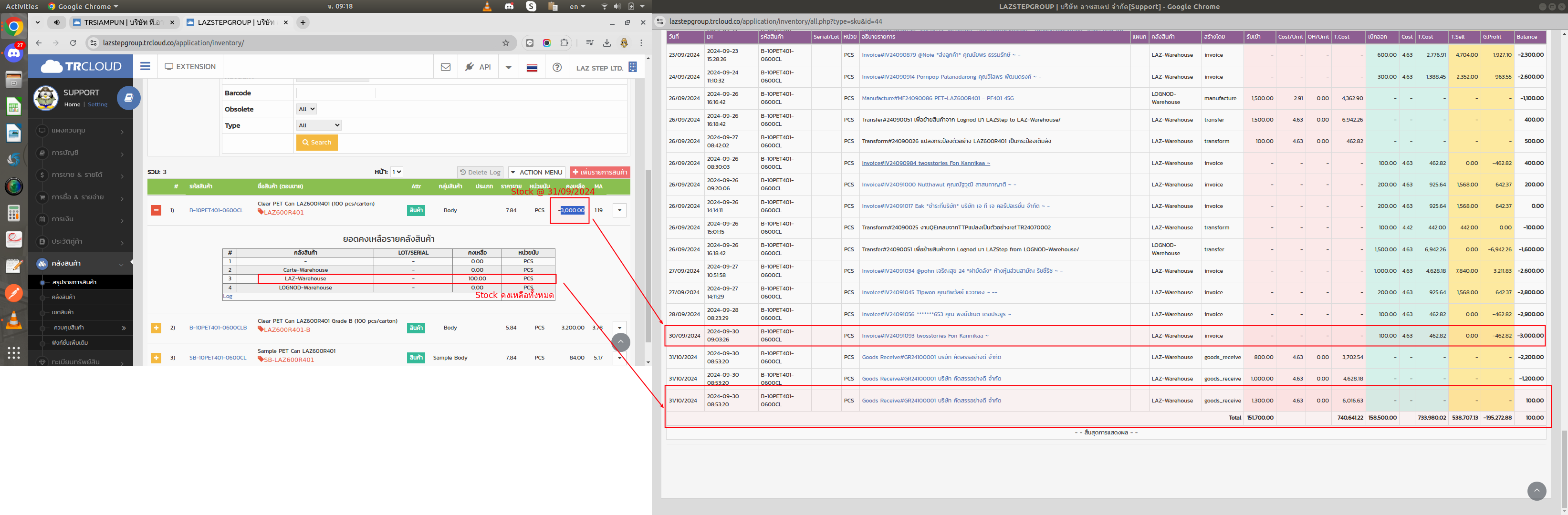The height and width of the screenshot is (515, 1568).
Task: Click the blue book icon beside SUPPORT
Action: coord(128,97)
